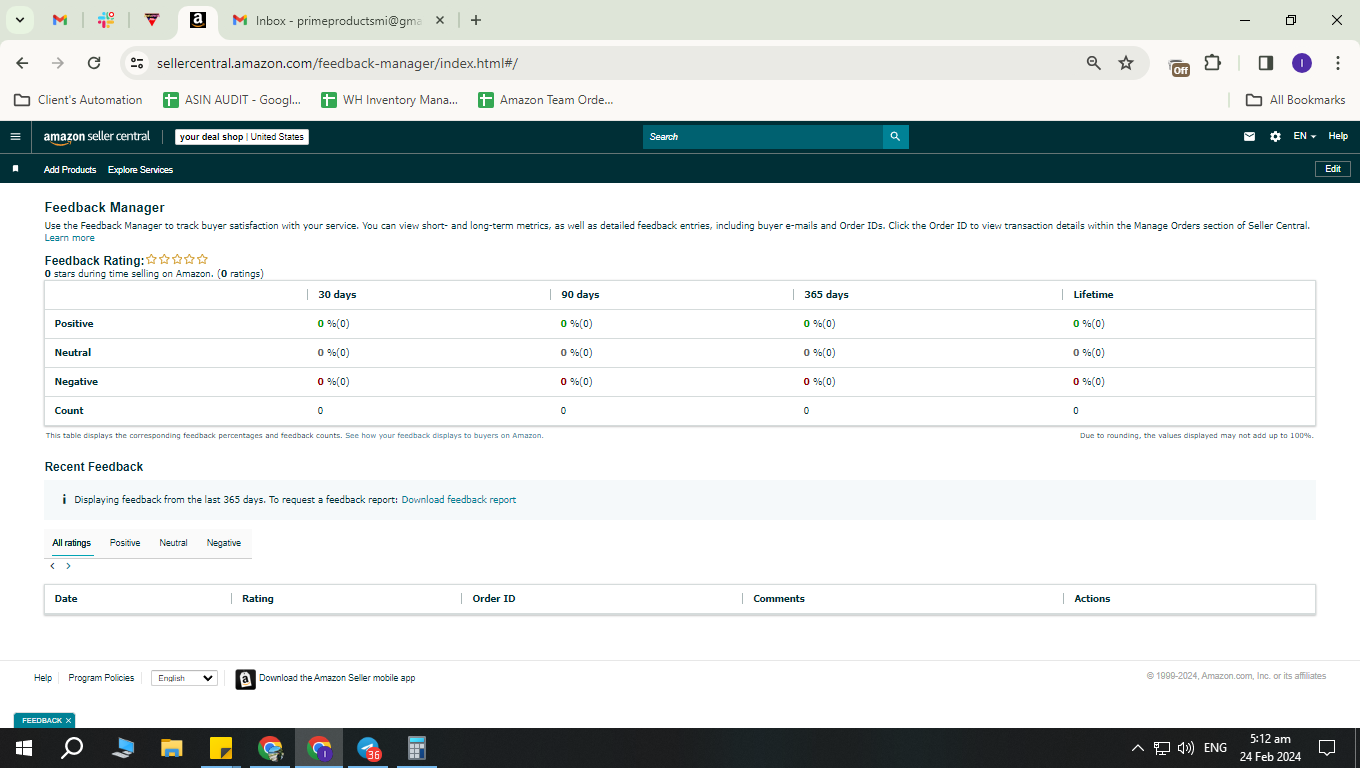Open the Learn more link
This screenshot has width=1360, height=768.
(x=70, y=238)
